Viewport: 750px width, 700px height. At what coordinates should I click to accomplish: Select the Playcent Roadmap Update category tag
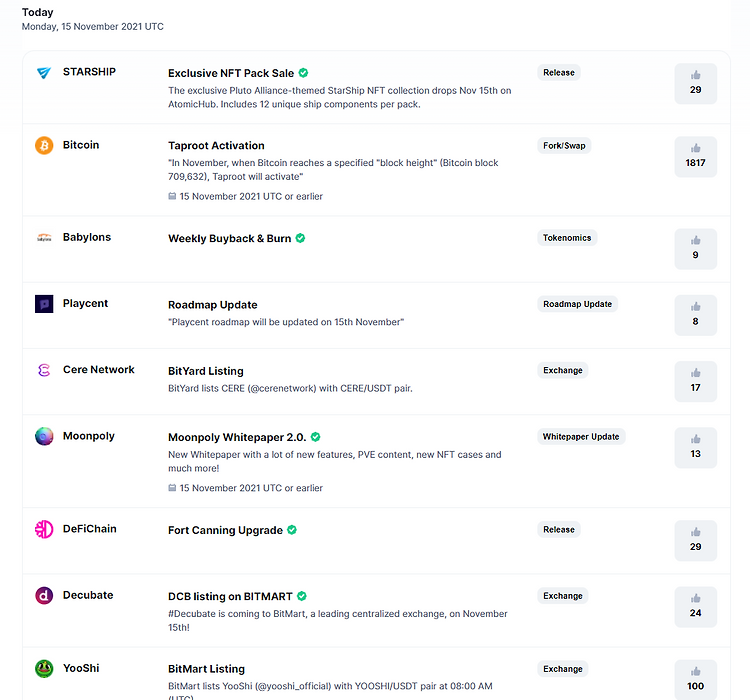click(x=577, y=304)
